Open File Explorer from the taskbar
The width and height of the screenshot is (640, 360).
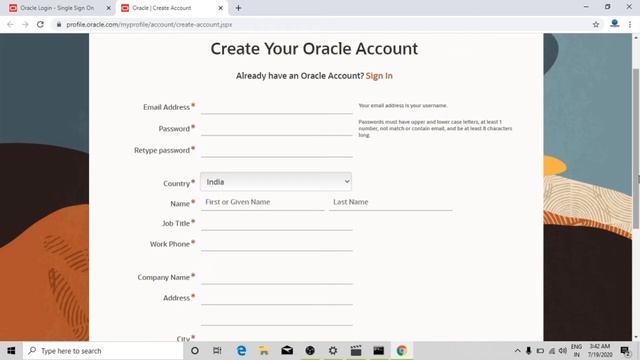(264, 351)
